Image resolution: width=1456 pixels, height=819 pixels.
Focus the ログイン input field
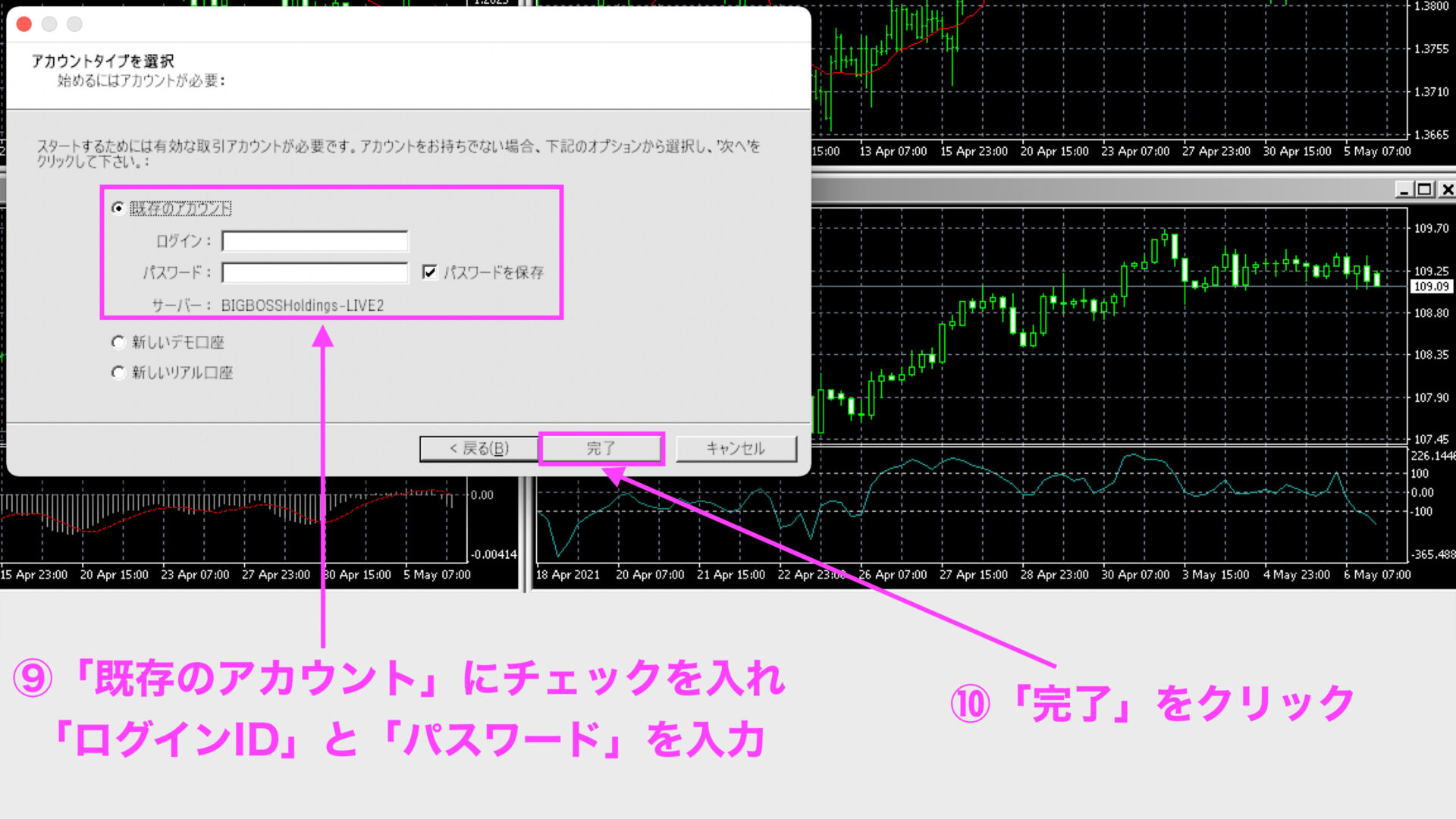tap(315, 241)
